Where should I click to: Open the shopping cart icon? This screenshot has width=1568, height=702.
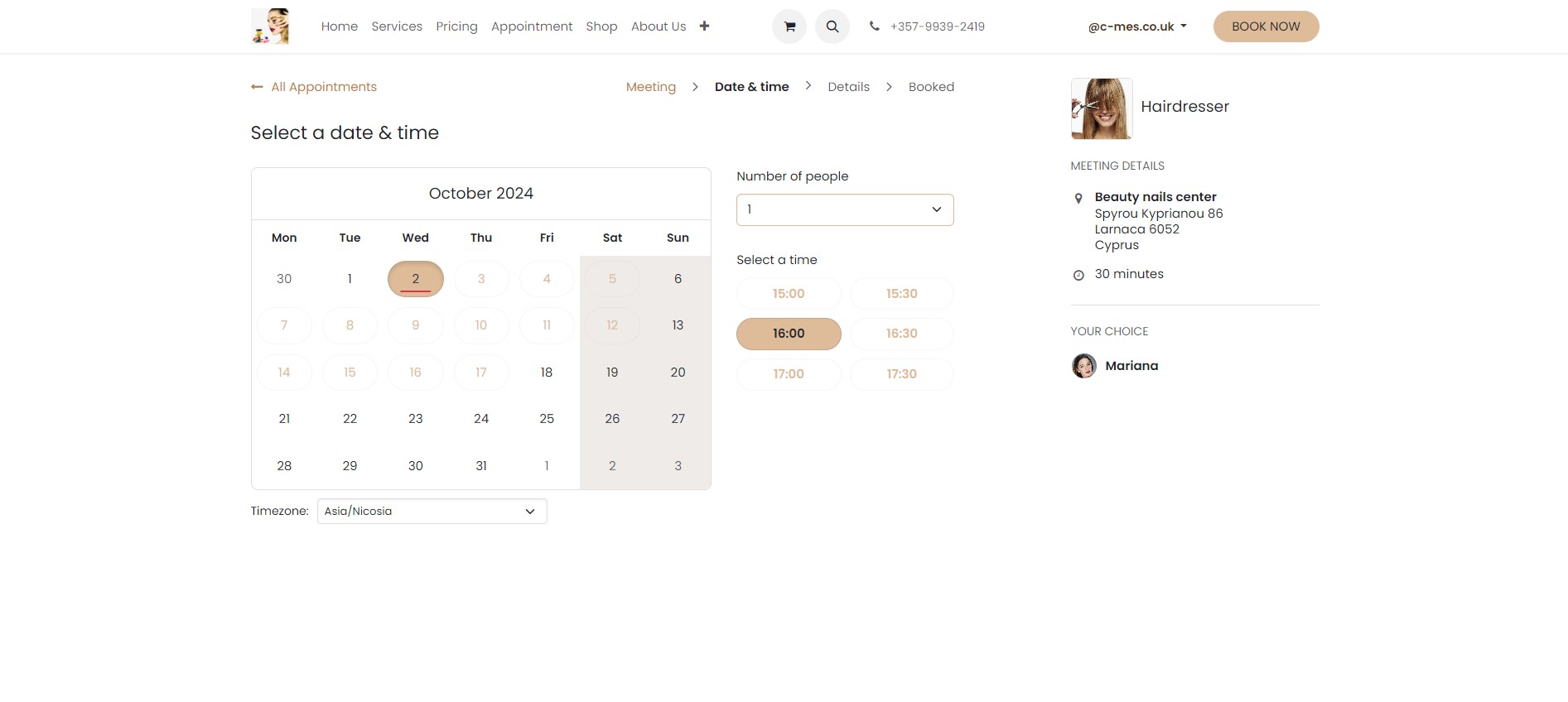(789, 26)
